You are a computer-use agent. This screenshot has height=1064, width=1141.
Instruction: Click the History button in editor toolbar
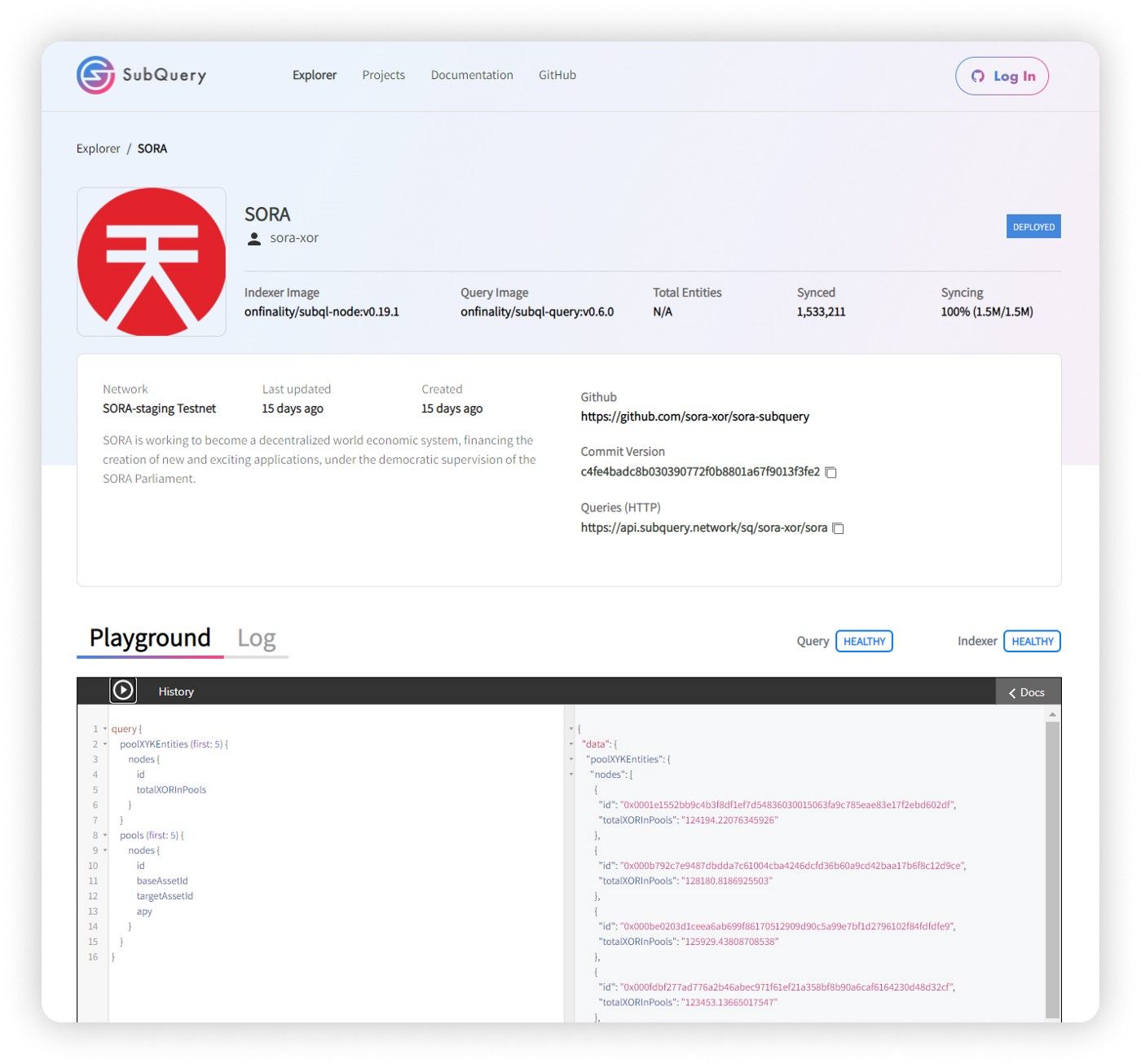176,691
